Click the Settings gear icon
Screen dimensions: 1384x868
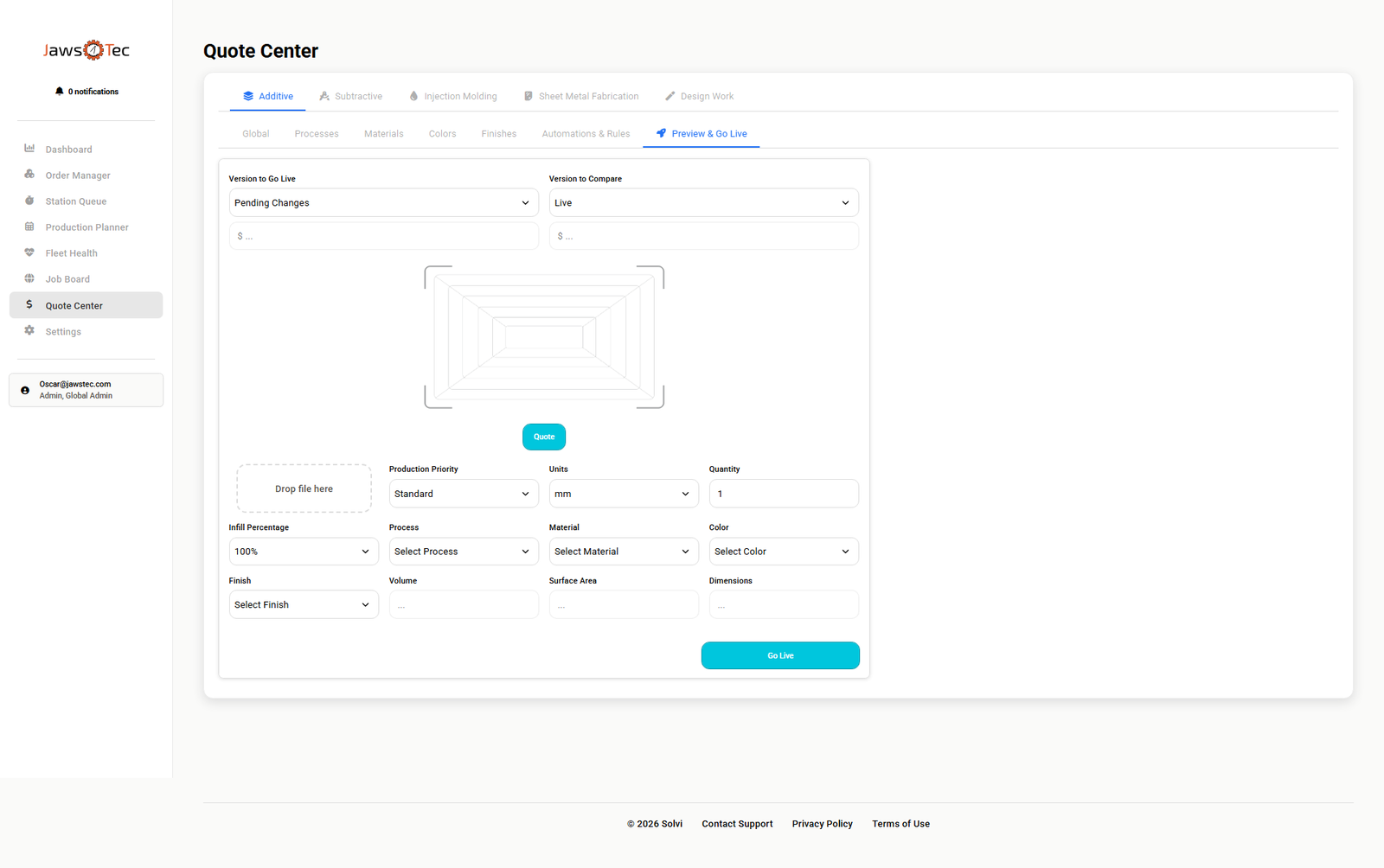29,331
